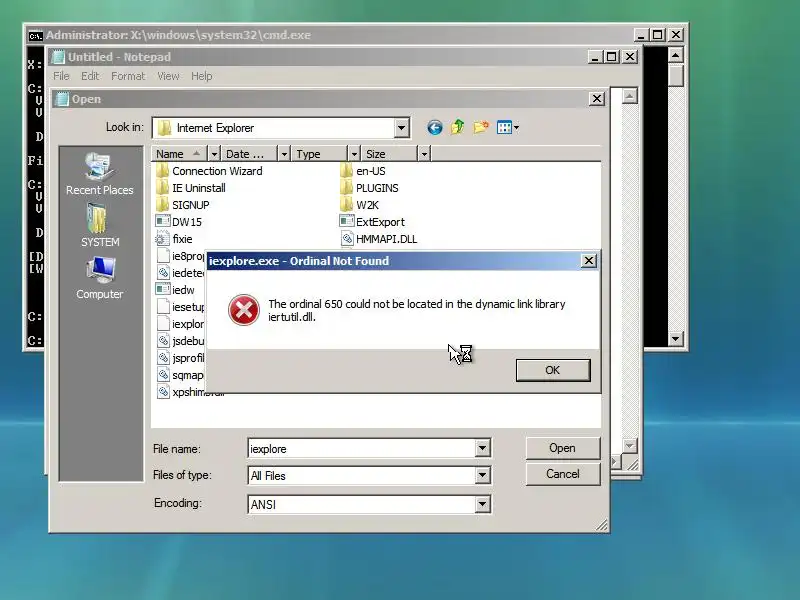Sort files by the Type column
800x600 pixels.
[319, 154]
